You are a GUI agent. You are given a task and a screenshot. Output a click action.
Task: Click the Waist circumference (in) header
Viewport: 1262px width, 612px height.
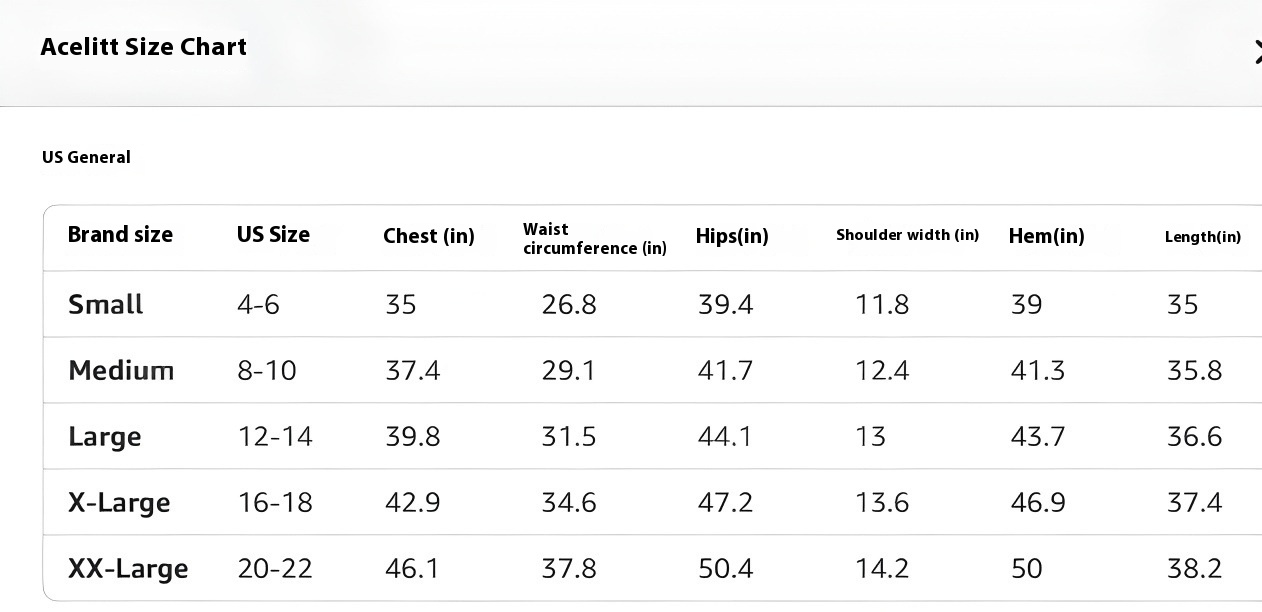click(594, 239)
